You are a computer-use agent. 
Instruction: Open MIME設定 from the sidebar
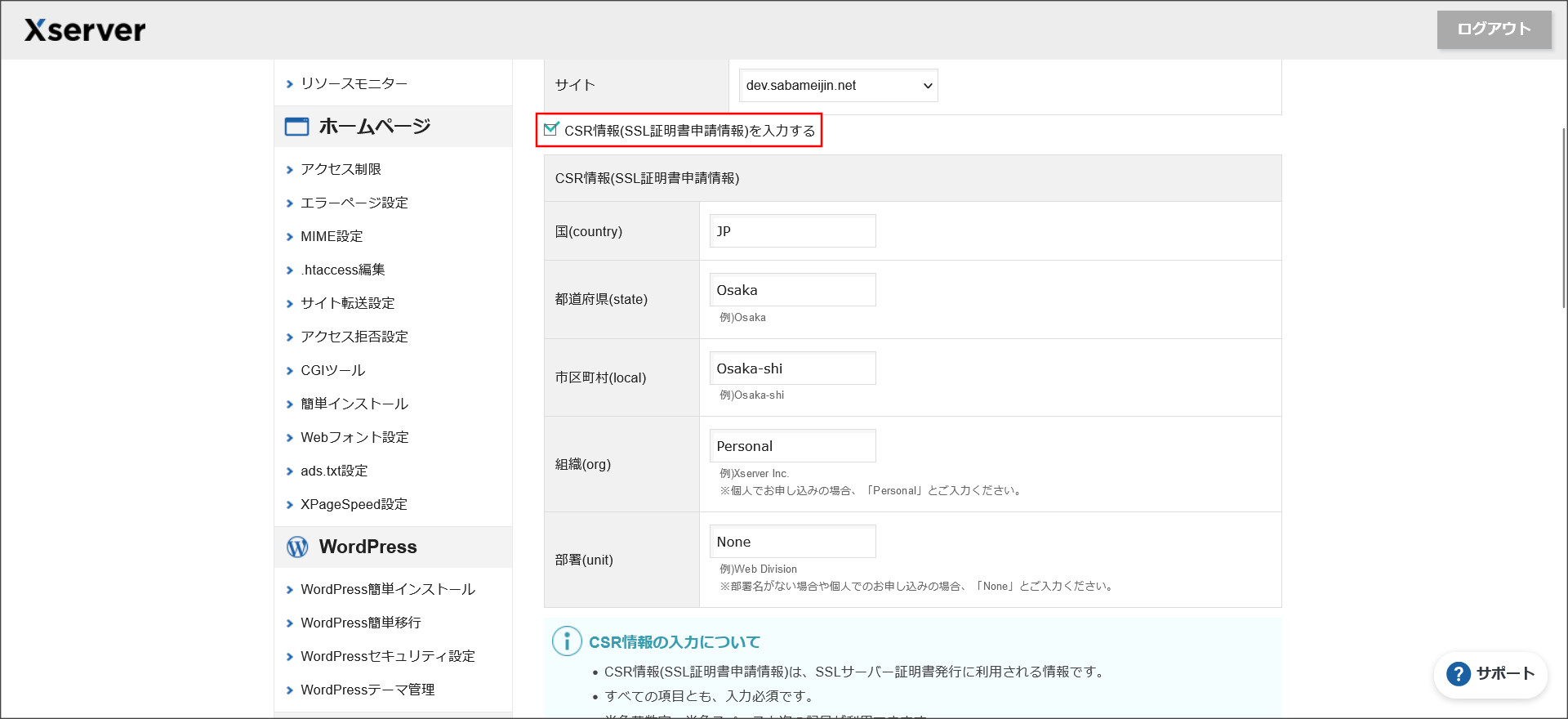(x=332, y=236)
